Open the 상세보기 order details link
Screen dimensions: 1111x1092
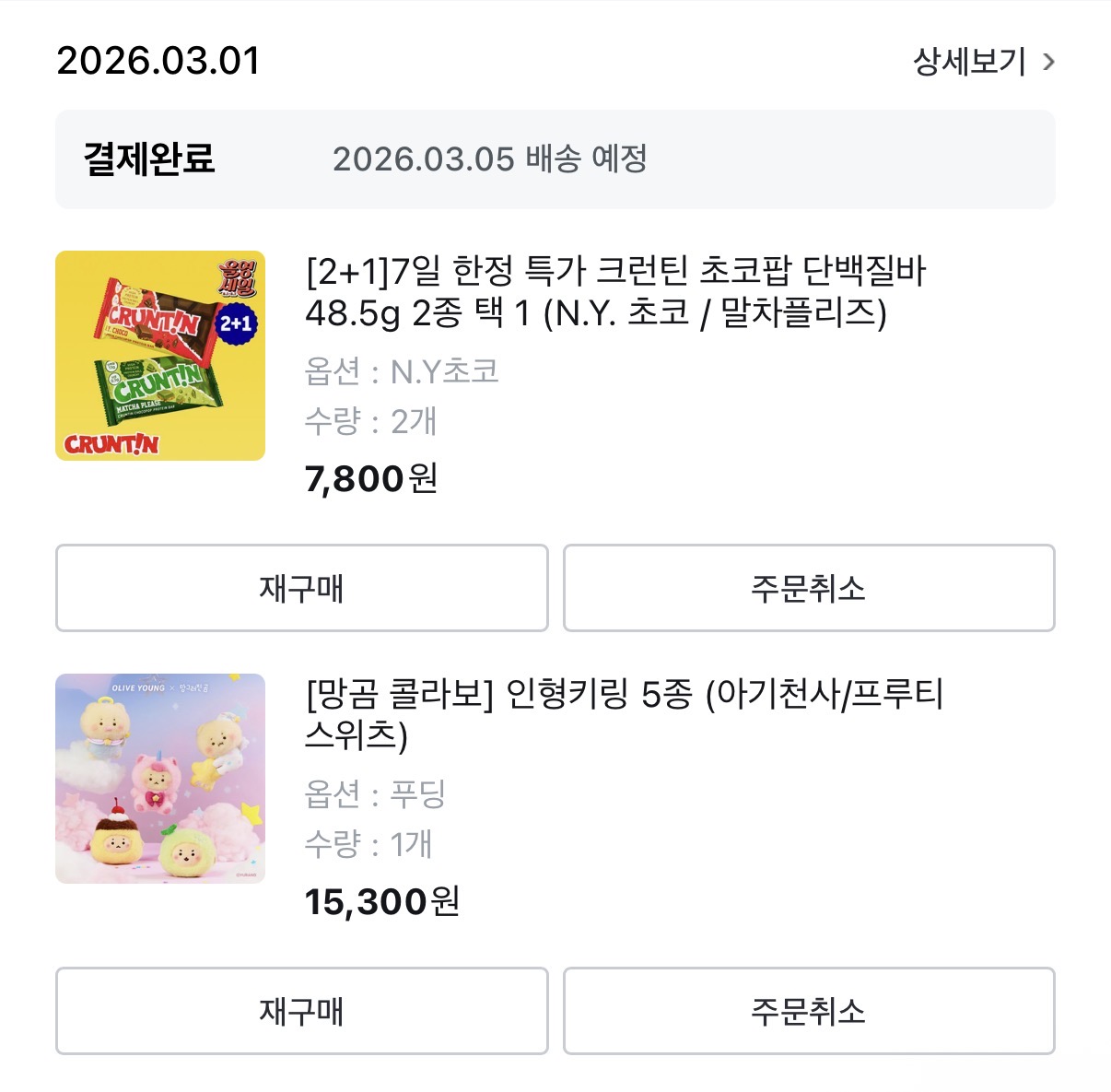click(x=969, y=62)
